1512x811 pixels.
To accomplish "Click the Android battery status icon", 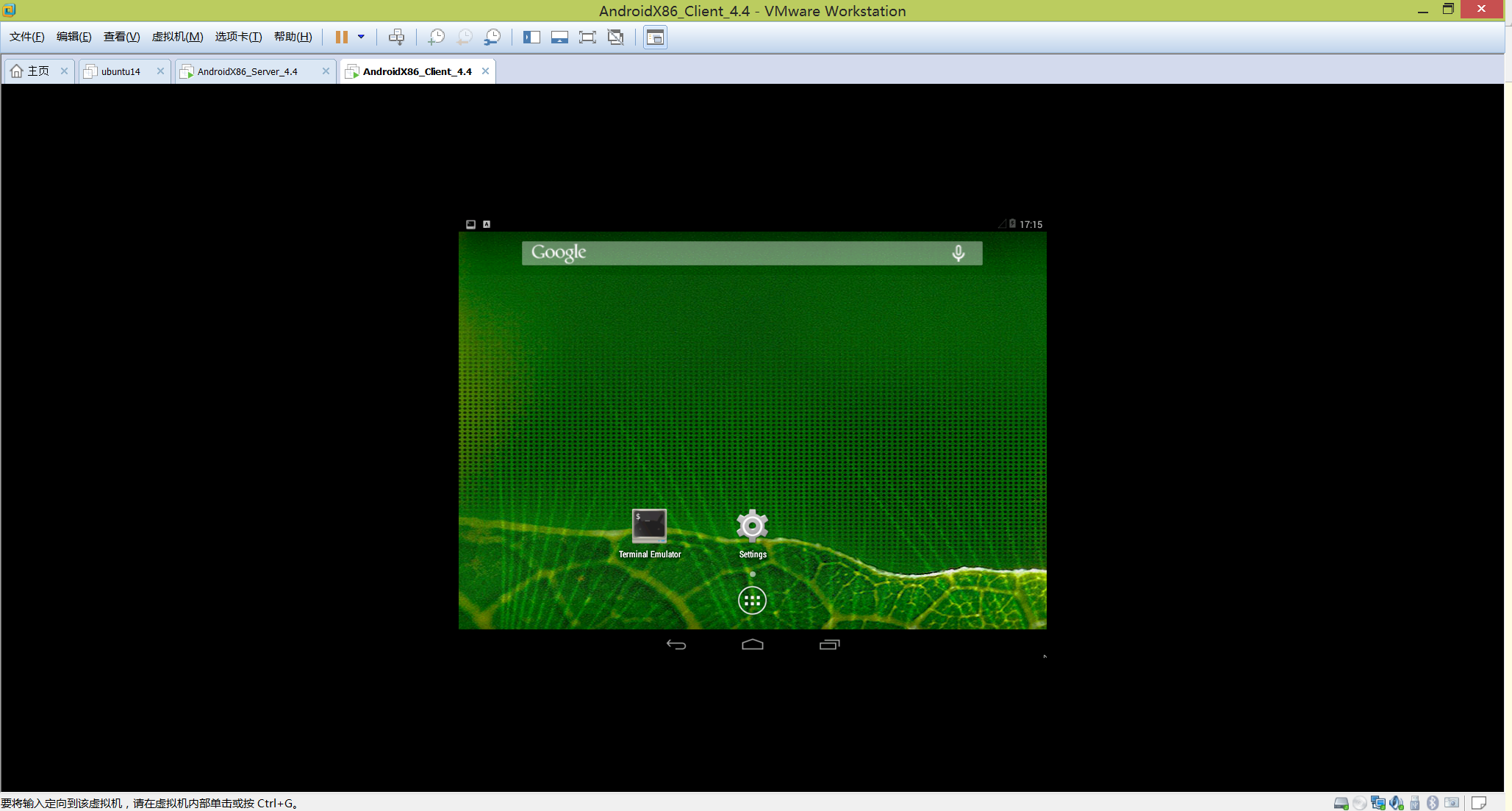I will pos(1012,224).
